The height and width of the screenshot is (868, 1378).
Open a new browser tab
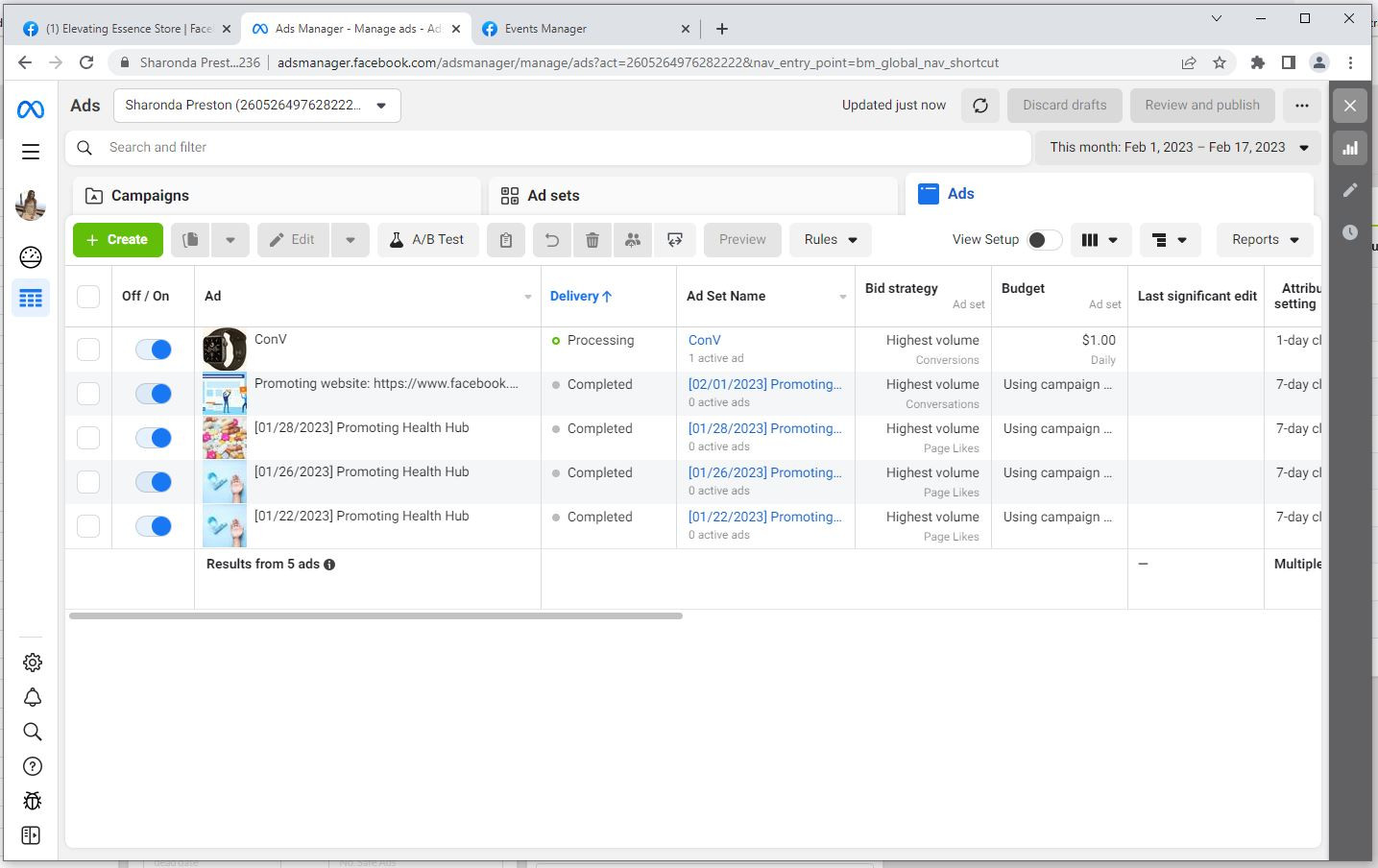pyautogui.click(x=722, y=29)
